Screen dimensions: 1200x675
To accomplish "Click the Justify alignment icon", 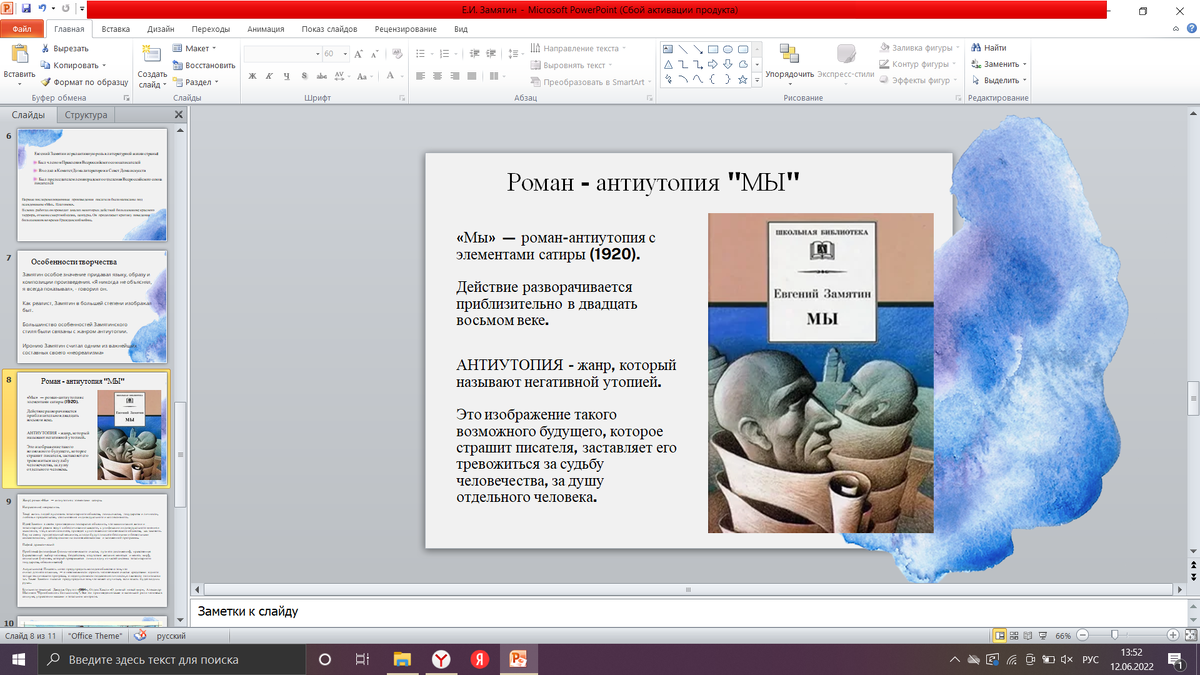I will point(472,76).
